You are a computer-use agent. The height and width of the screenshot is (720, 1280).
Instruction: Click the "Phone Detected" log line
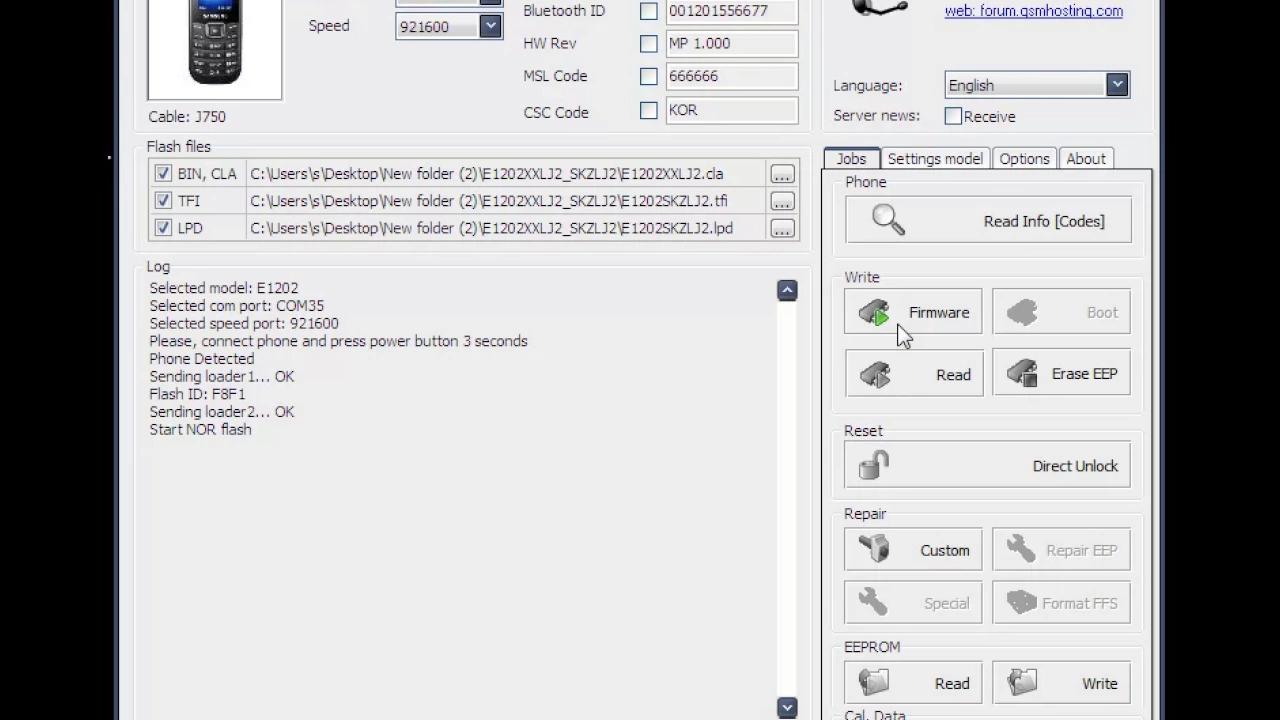(x=201, y=359)
